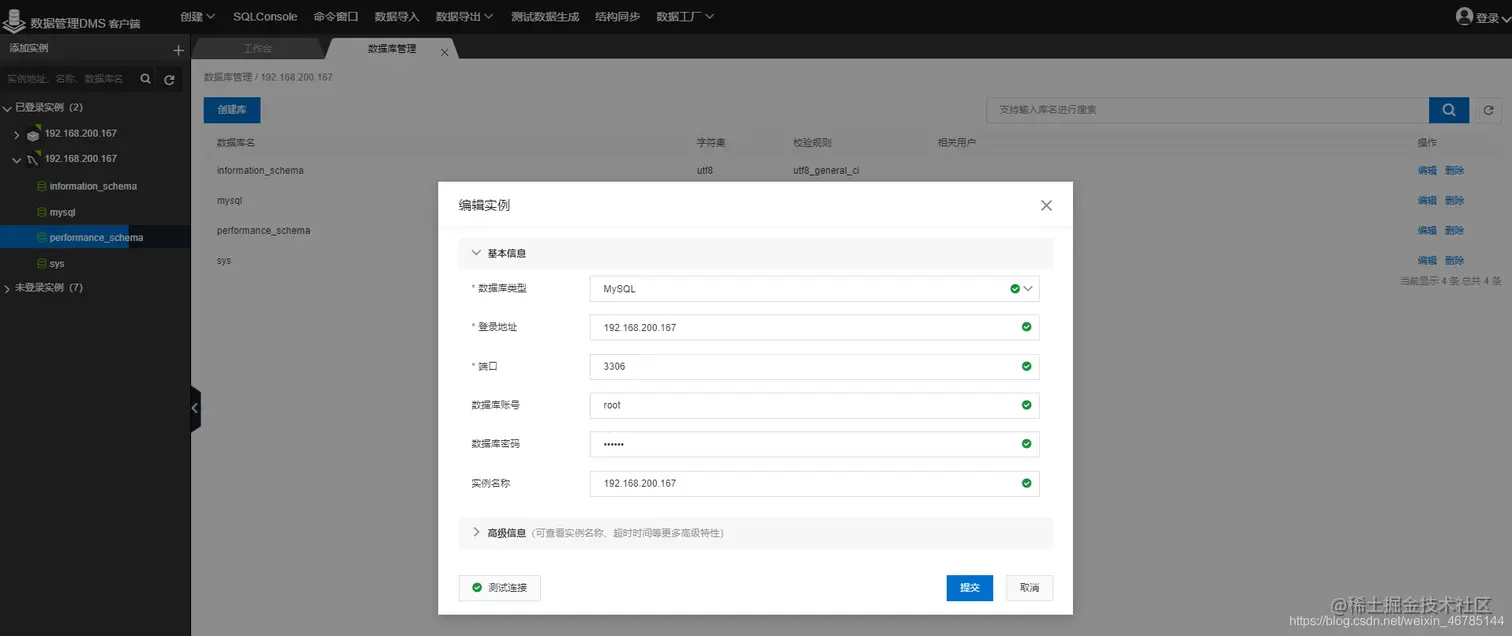Click the 测试连接 button
Screen dimensions: 1512x636
pyautogui.click(x=499, y=589)
